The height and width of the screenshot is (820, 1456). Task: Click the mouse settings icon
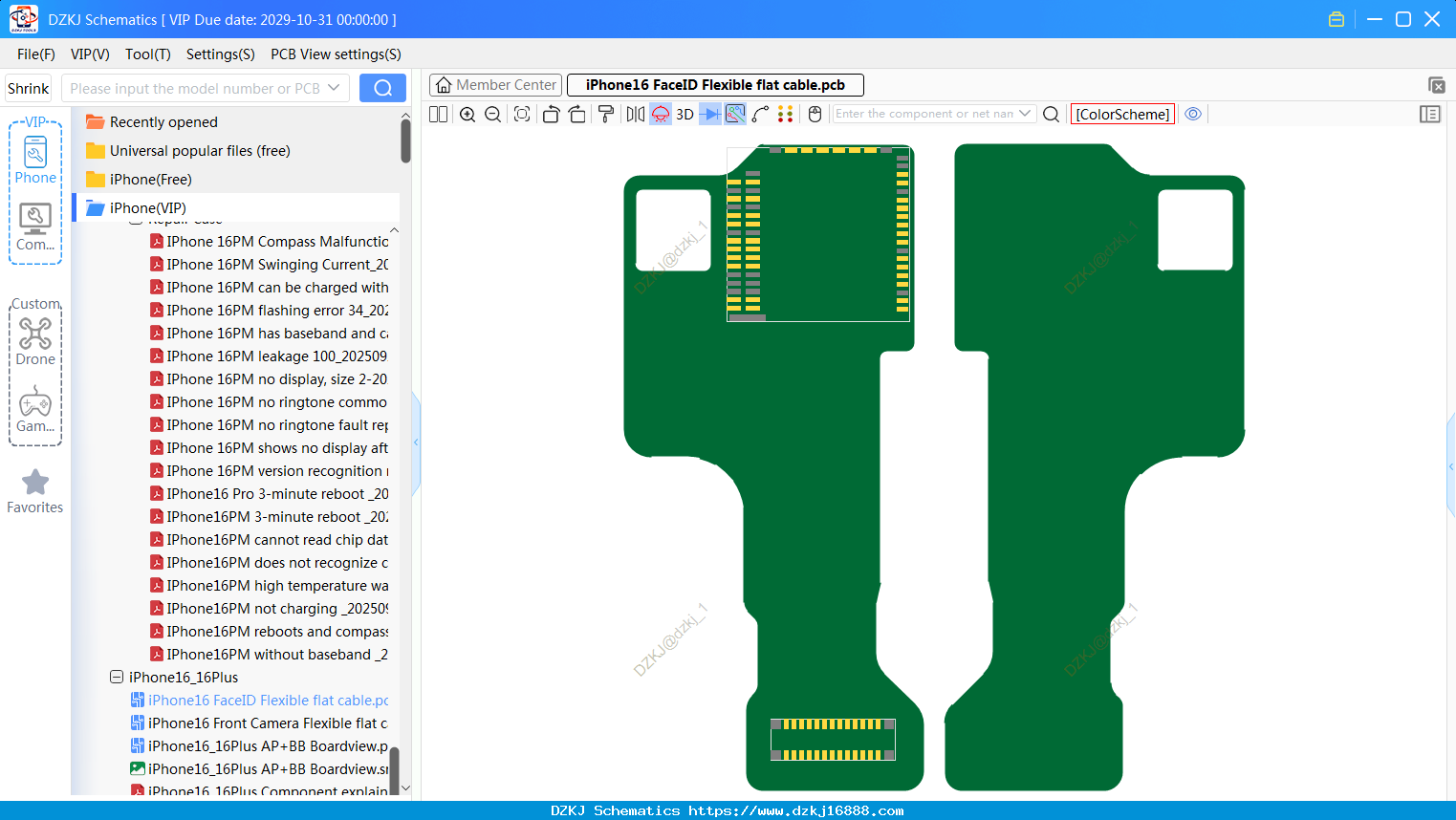click(815, 114)
